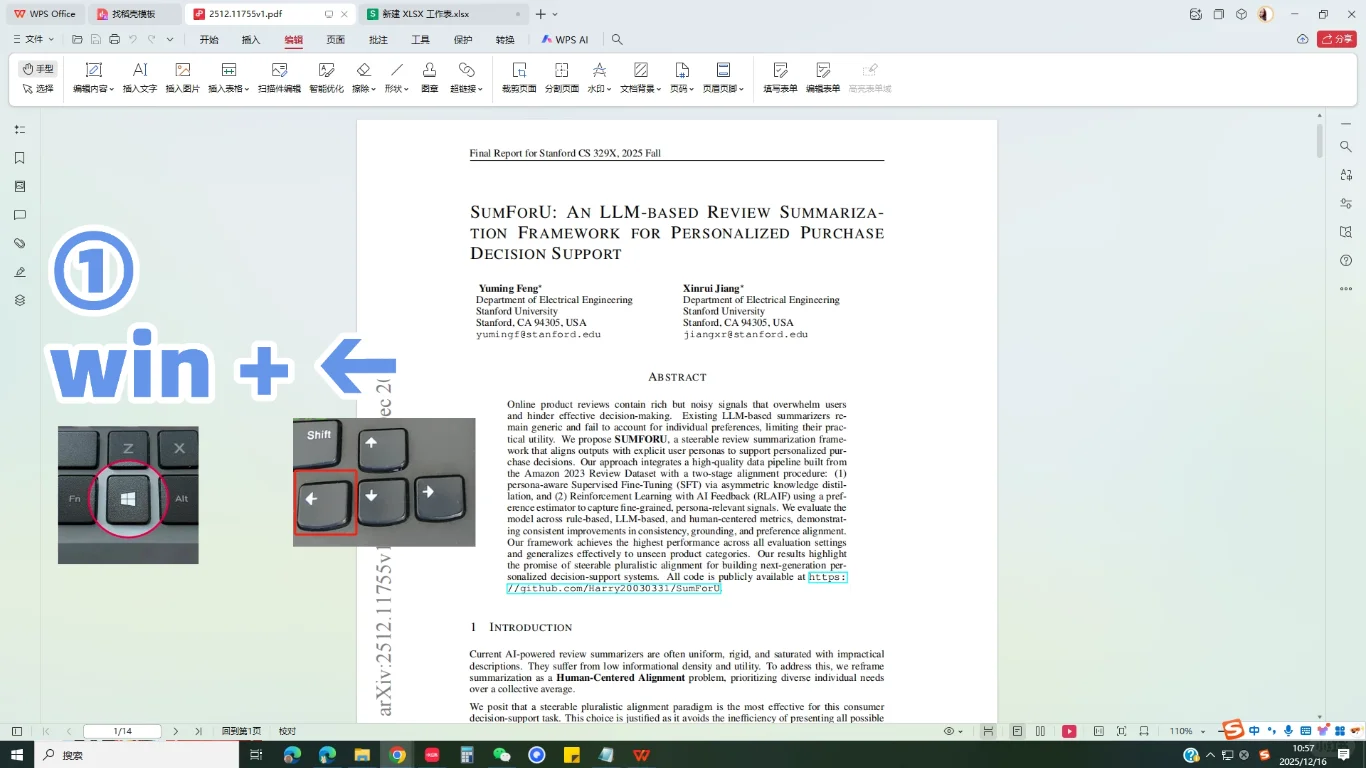The image size is (1366, 768).
Task: Open the comments panel in left sidebar
Action: [19, 215]
